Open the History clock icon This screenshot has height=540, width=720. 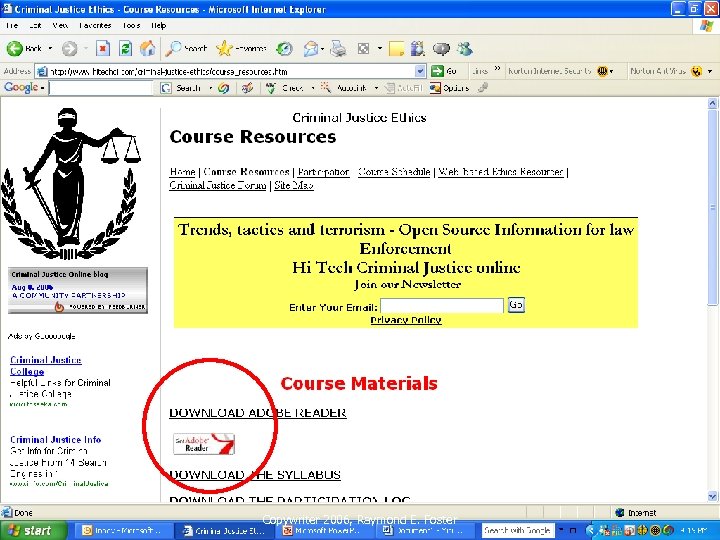(x=285, y=49)
